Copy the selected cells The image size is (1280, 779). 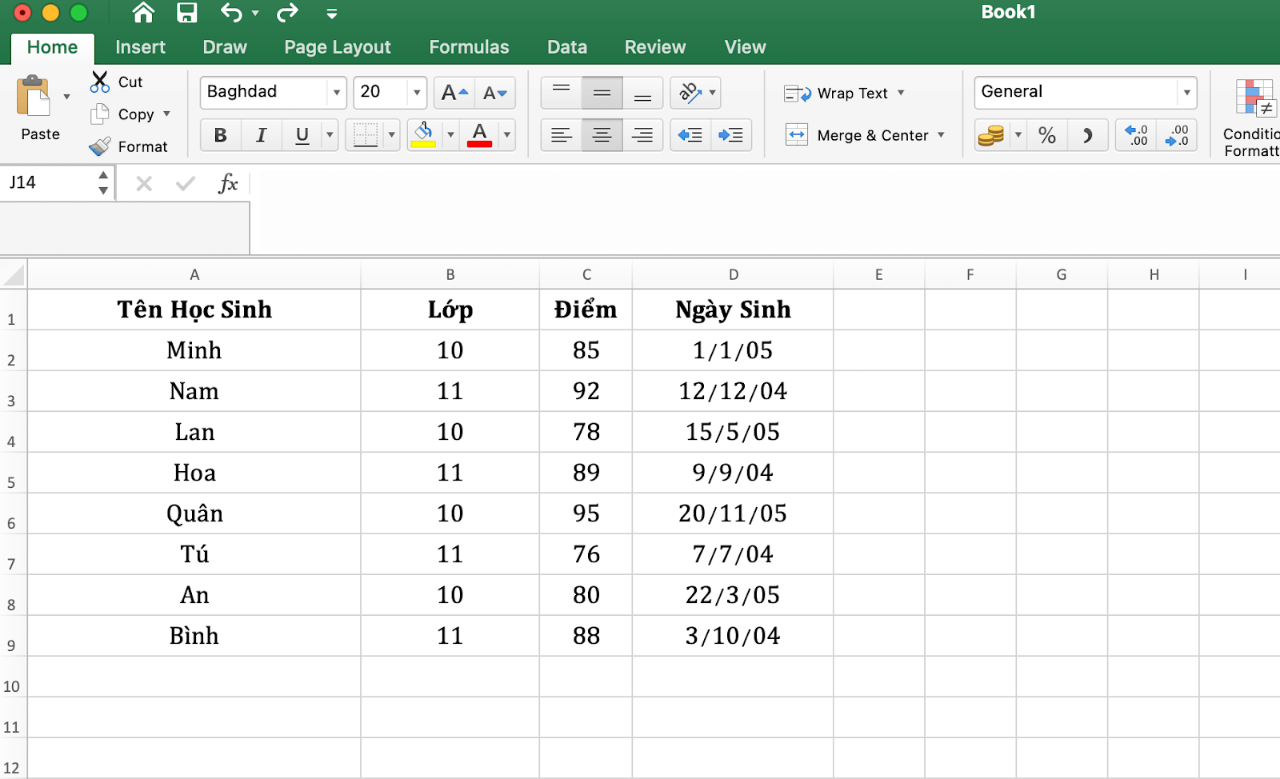(x=124, y=114)
